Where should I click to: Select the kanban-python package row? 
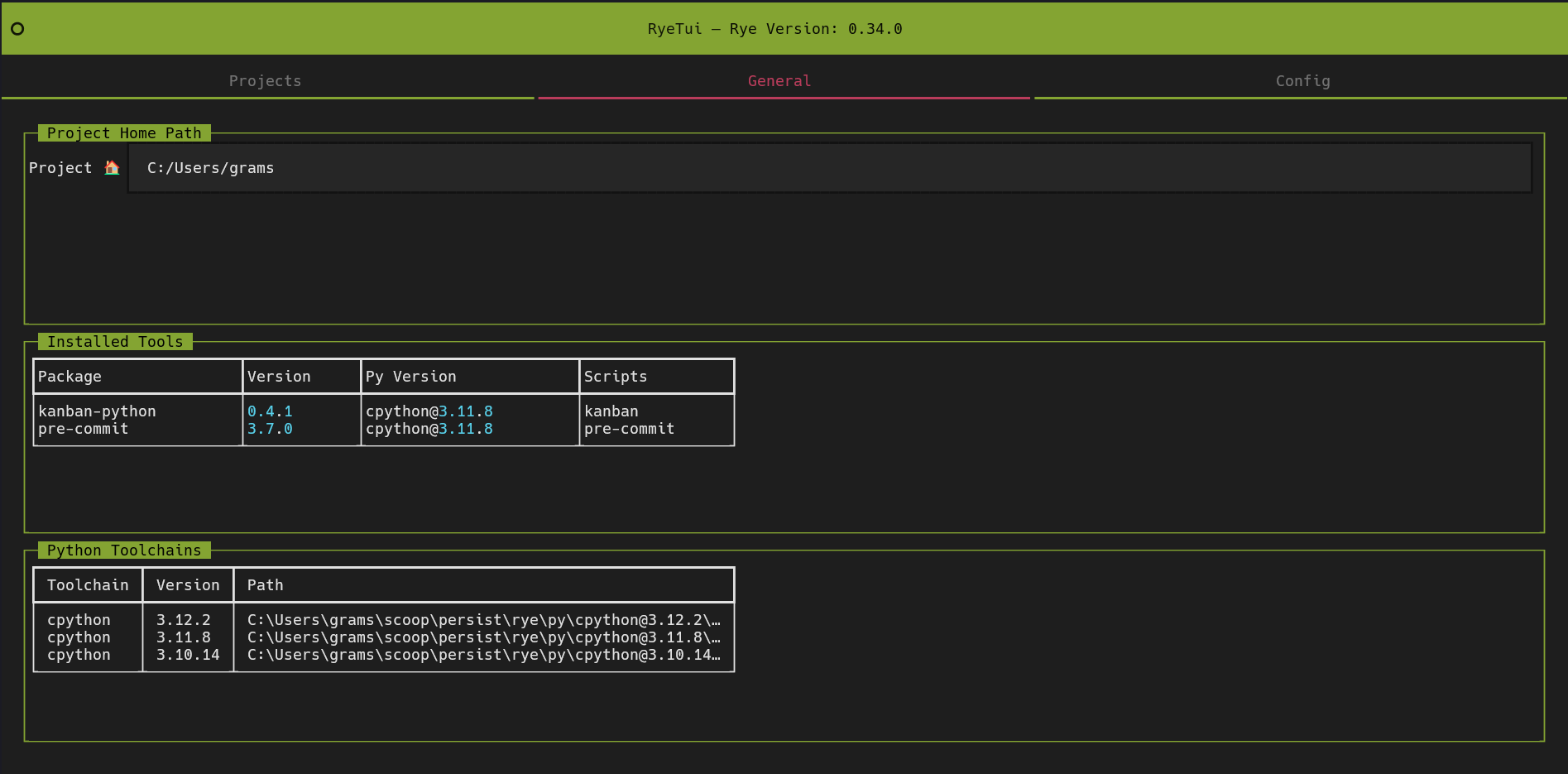point(384,411)
